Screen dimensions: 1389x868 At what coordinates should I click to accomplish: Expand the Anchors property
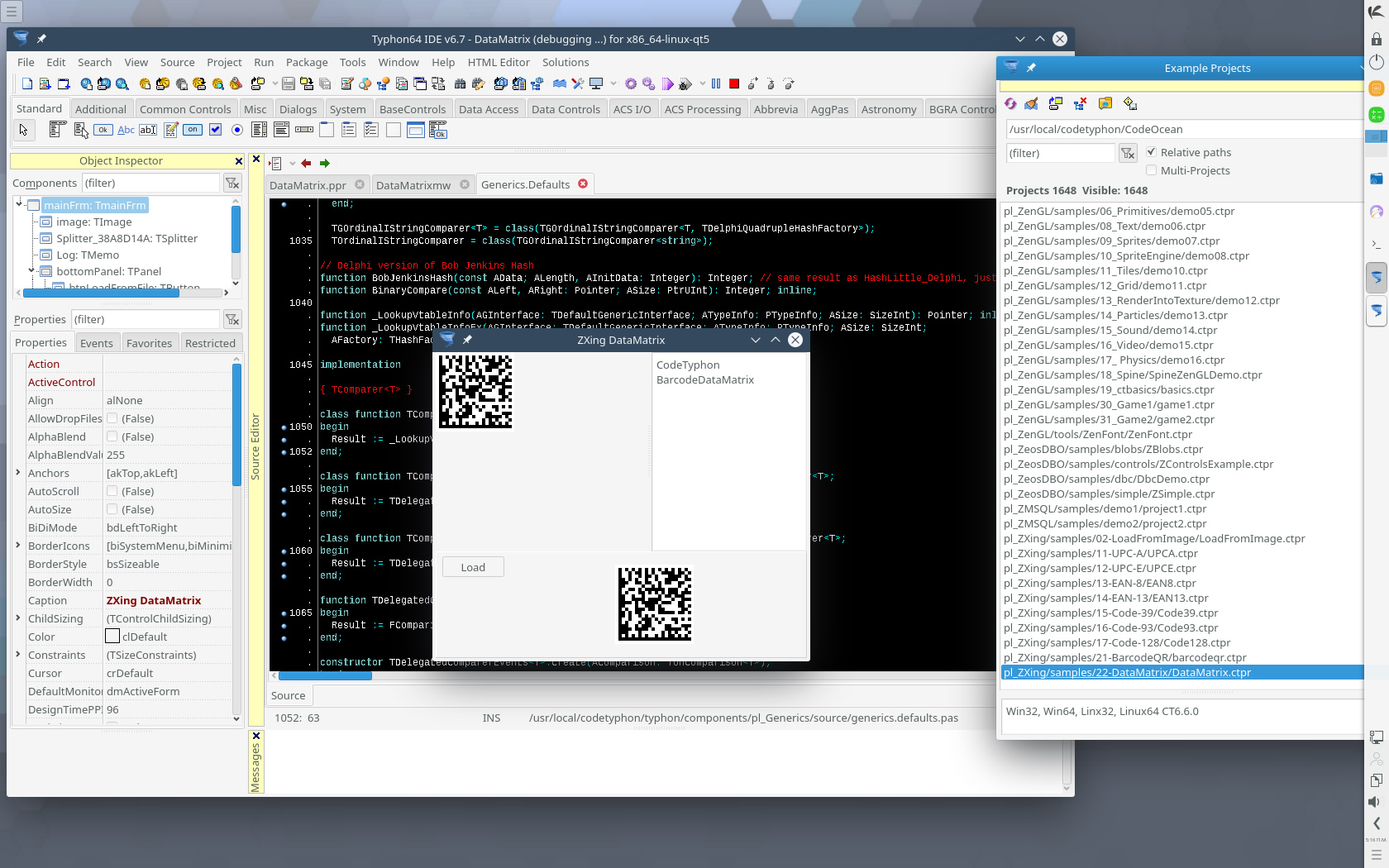point(18,473)
